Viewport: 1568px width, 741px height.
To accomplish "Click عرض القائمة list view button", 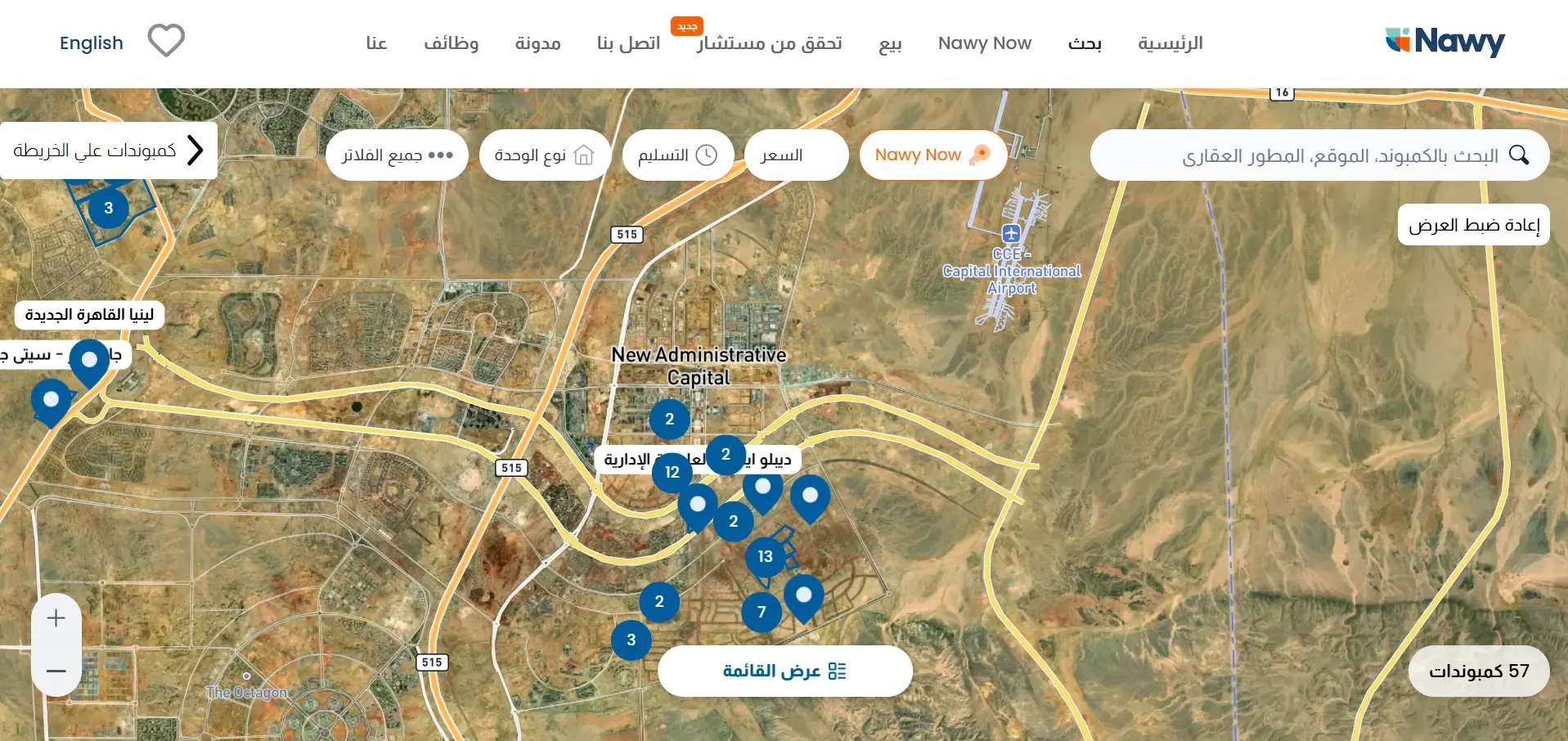I will [x=785, y=671].
